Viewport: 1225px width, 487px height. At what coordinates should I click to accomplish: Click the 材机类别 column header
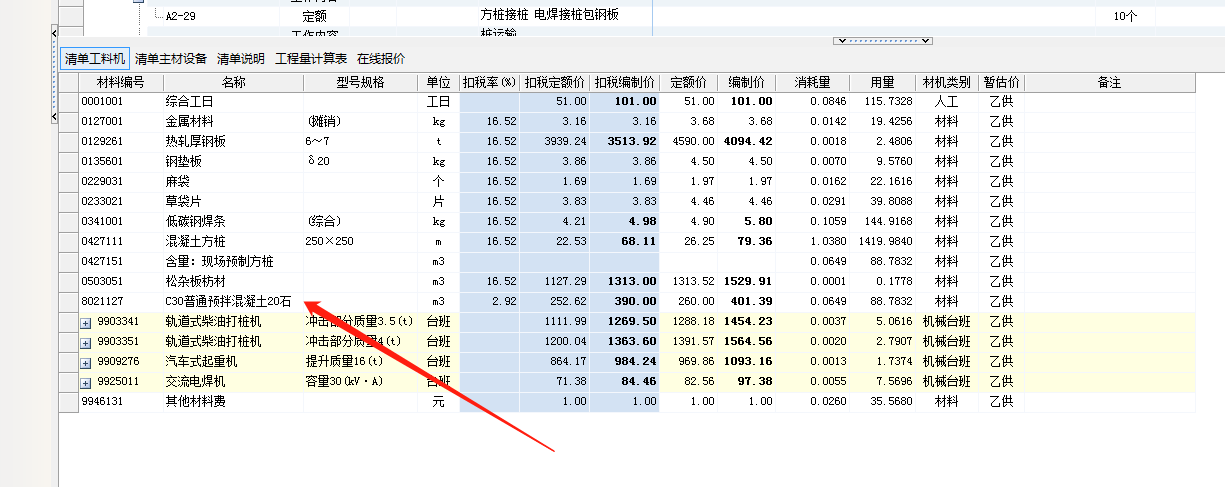tap(947, 82)
